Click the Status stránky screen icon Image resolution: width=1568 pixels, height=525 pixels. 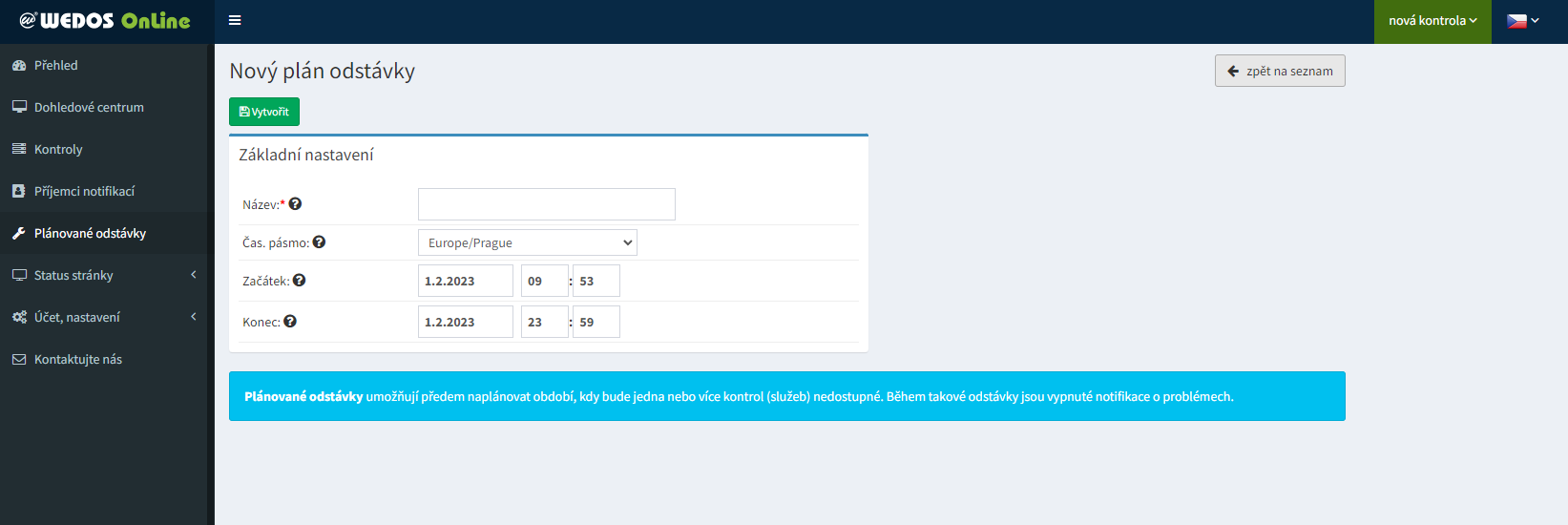(19, 275)
